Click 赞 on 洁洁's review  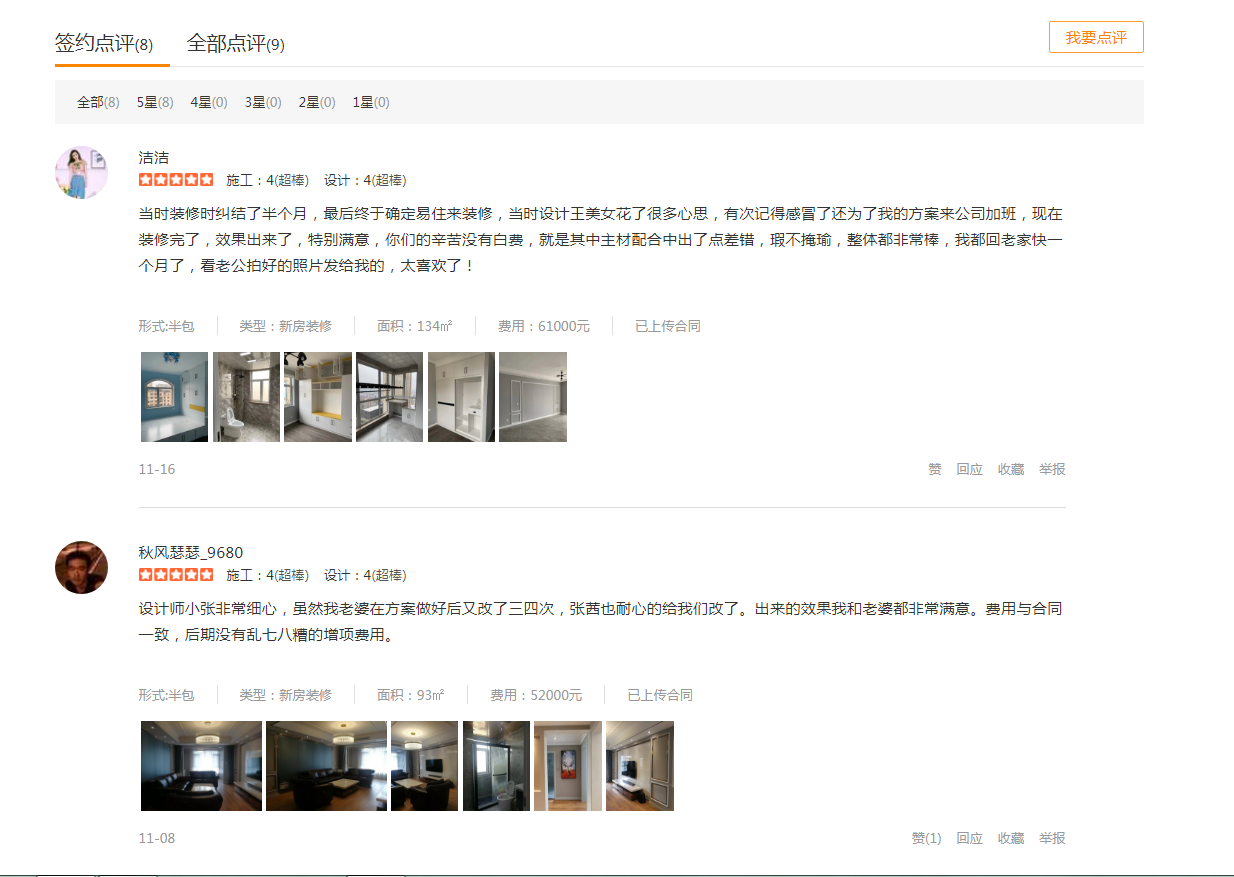tap(935, 469)
